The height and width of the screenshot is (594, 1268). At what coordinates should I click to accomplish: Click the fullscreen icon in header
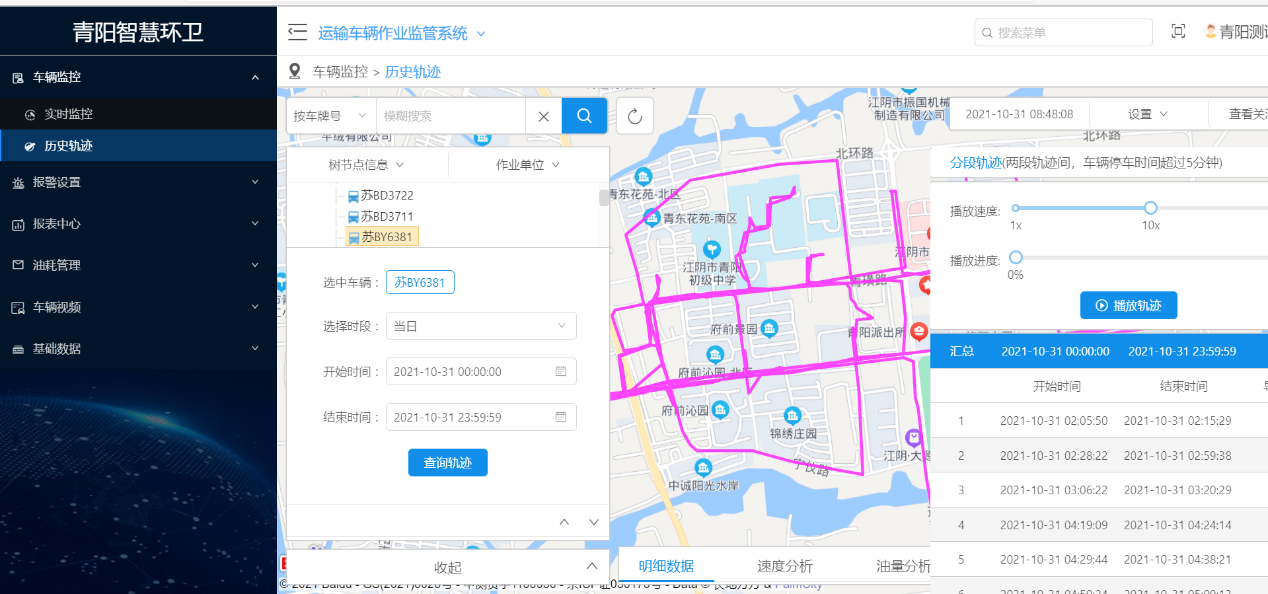click(x=1178, y=32)
